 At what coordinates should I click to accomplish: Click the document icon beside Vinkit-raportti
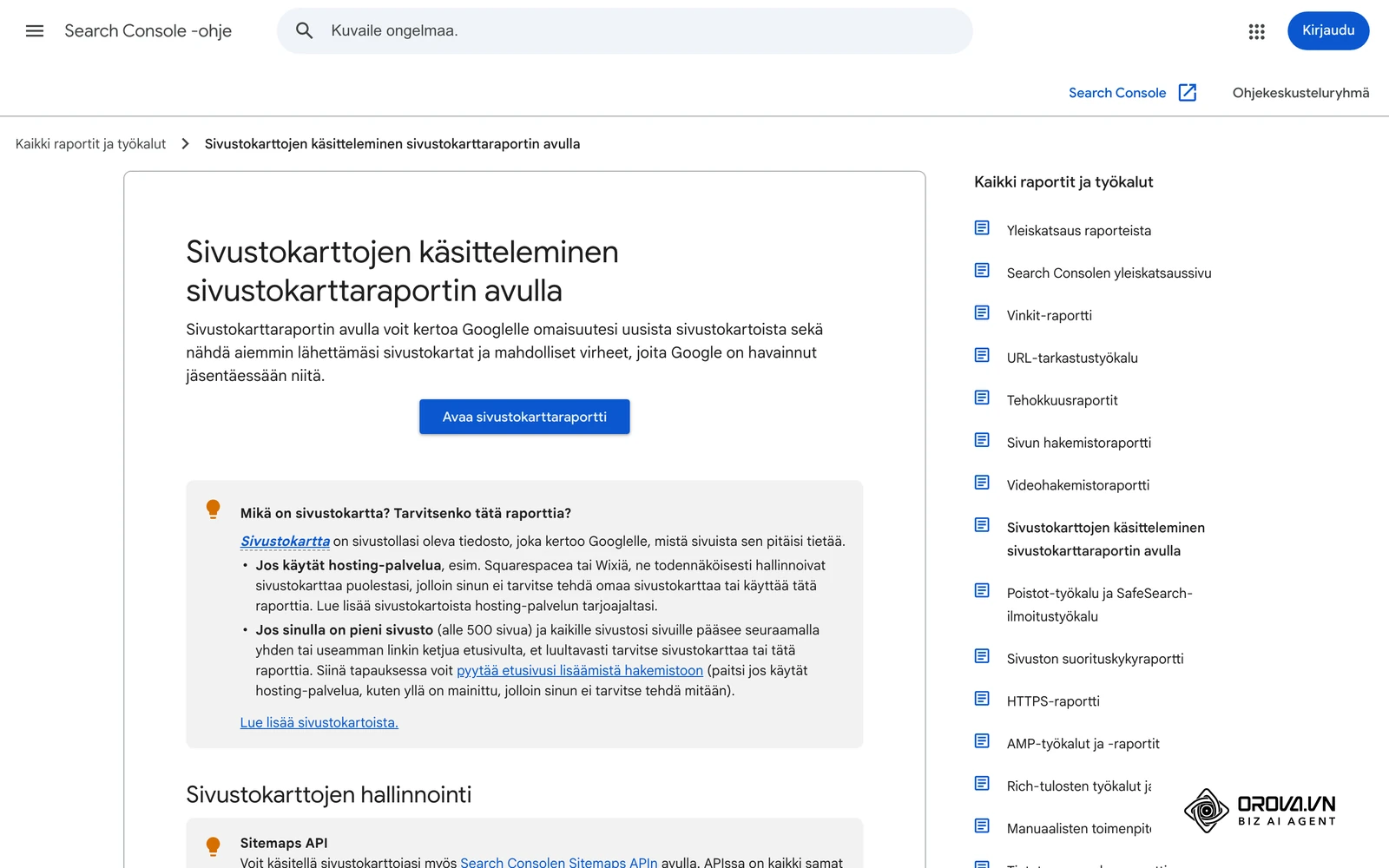click(982, 312)
